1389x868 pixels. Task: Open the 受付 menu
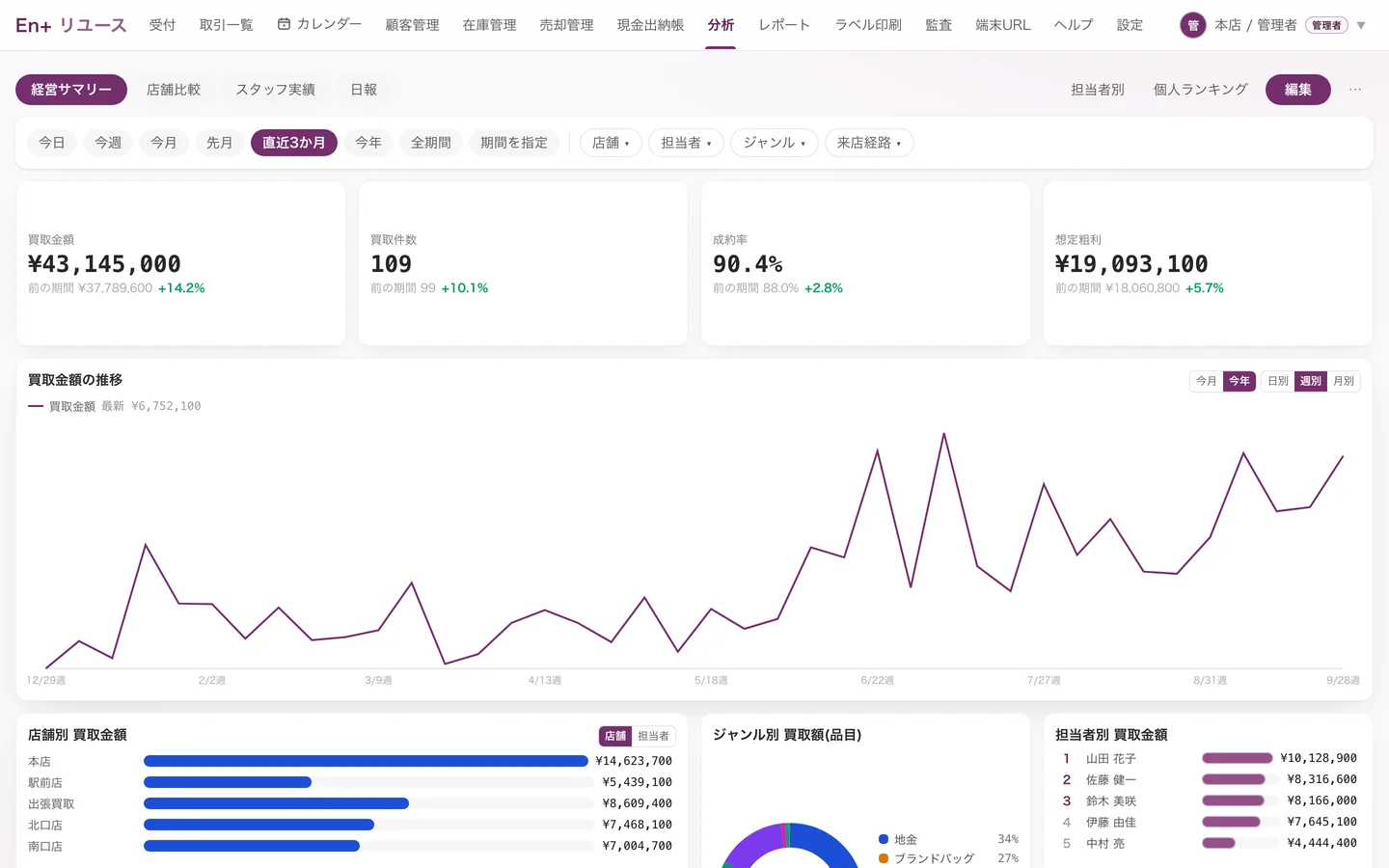click(x=163, y=25)
